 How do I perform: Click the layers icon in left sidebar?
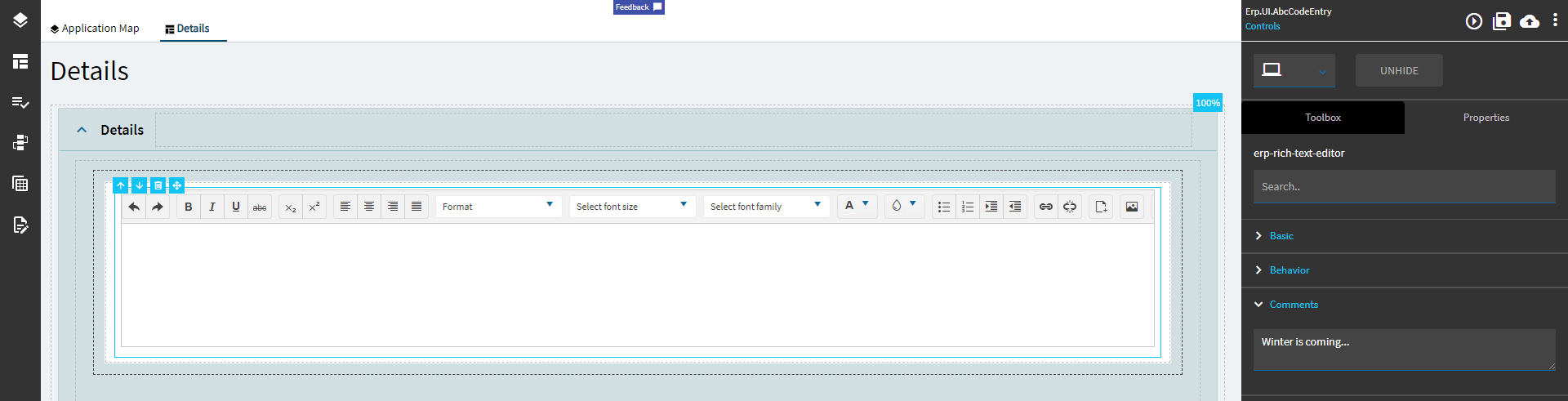coord(20,20)
